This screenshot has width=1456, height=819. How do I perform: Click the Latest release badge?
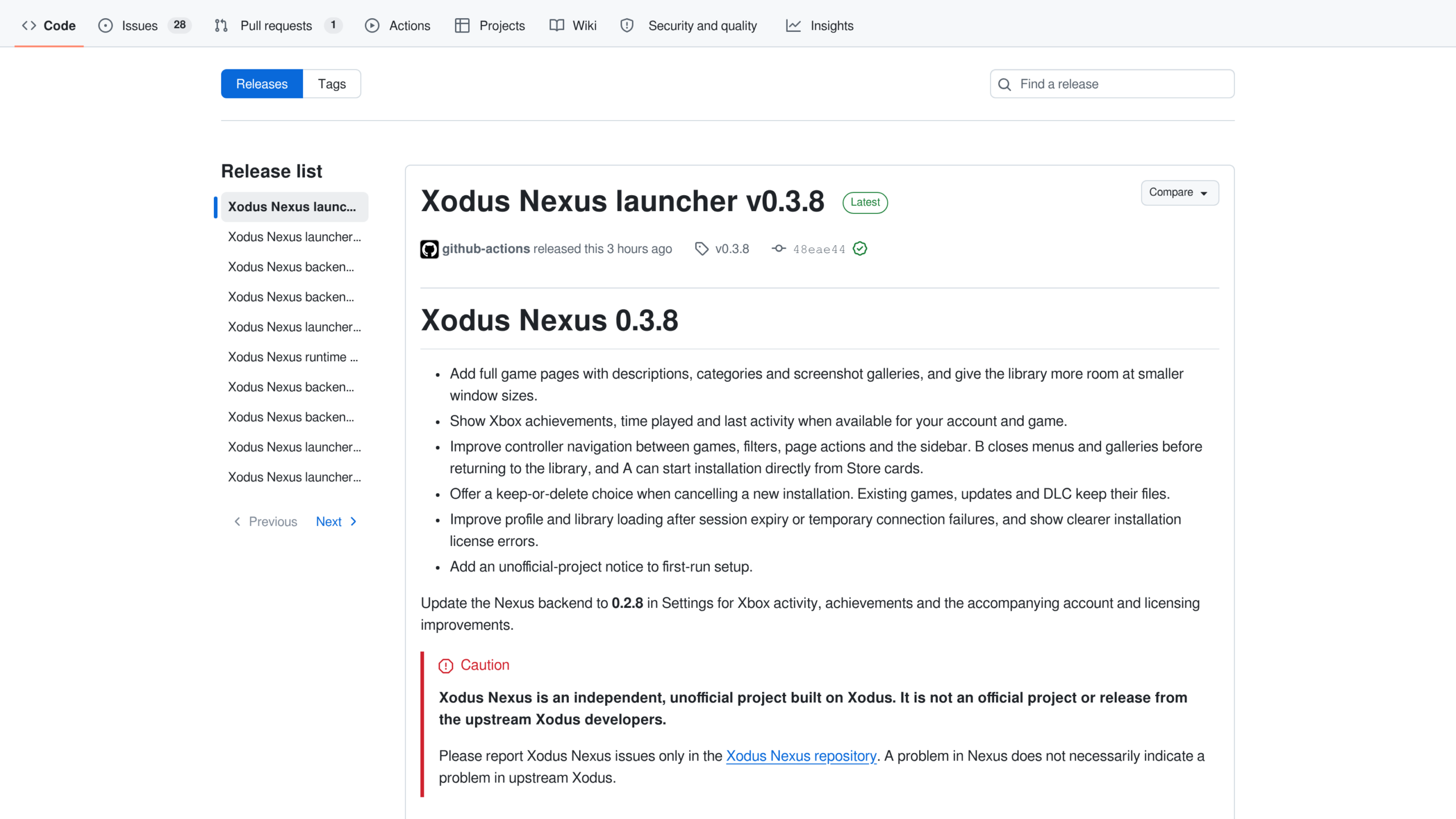[865, 202]
